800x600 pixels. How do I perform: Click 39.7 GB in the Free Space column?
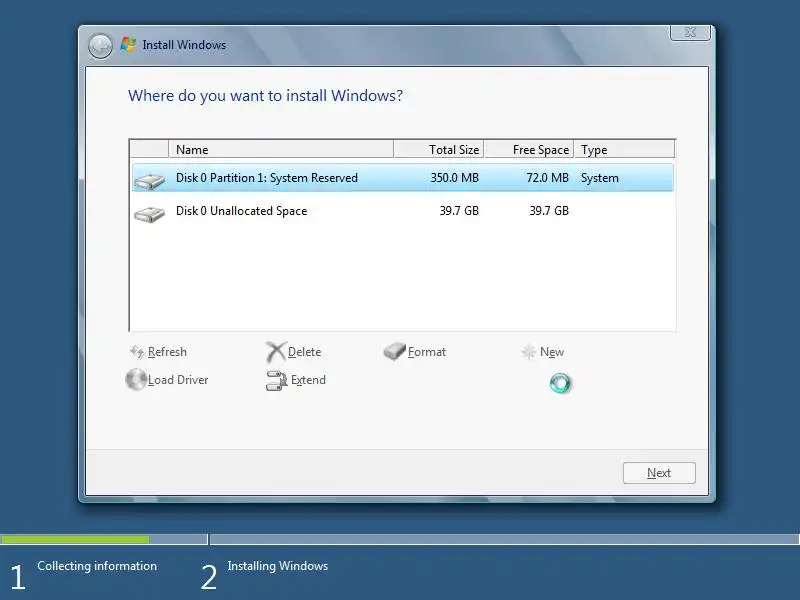coord(548,211)
